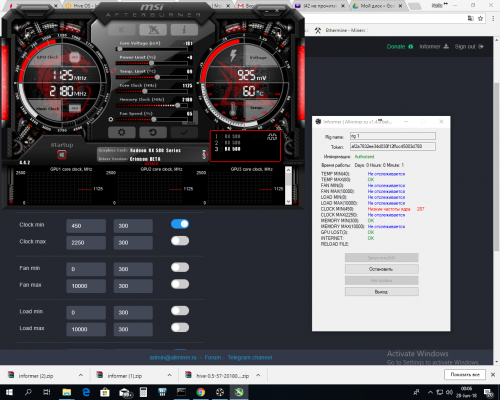Click the temp limit link icon
The image size is (500, 400).
113,71
